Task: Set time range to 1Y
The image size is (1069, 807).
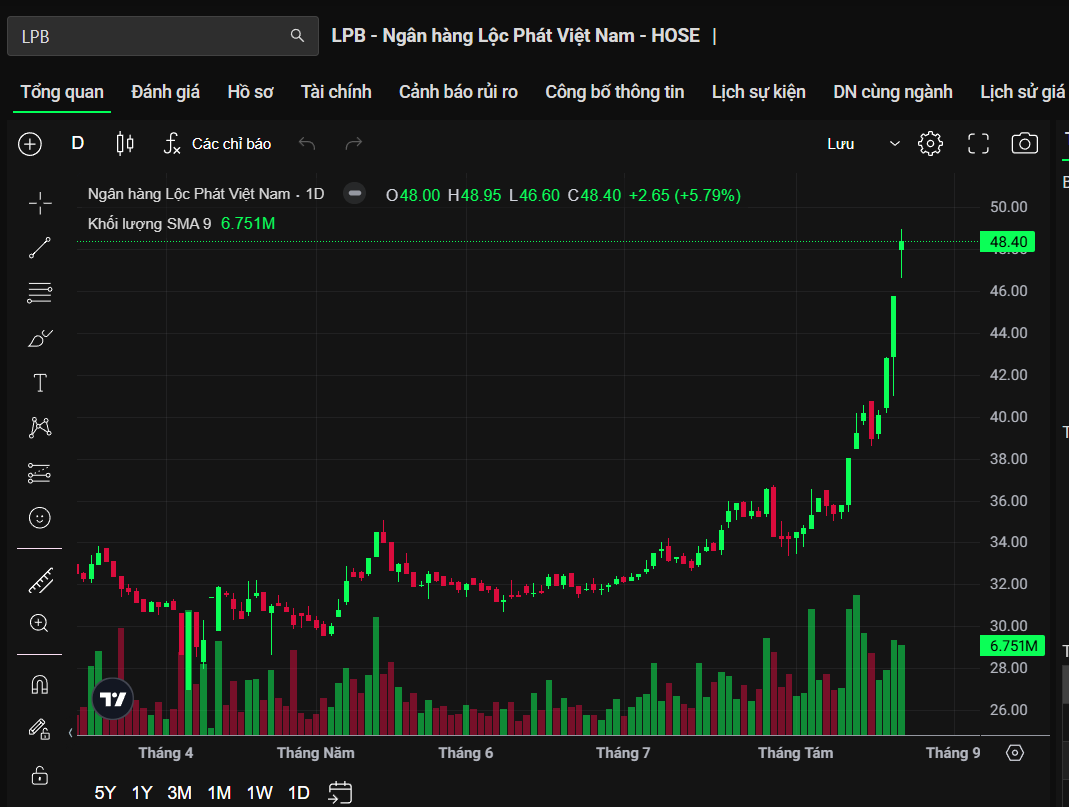Action: point(142,793)
